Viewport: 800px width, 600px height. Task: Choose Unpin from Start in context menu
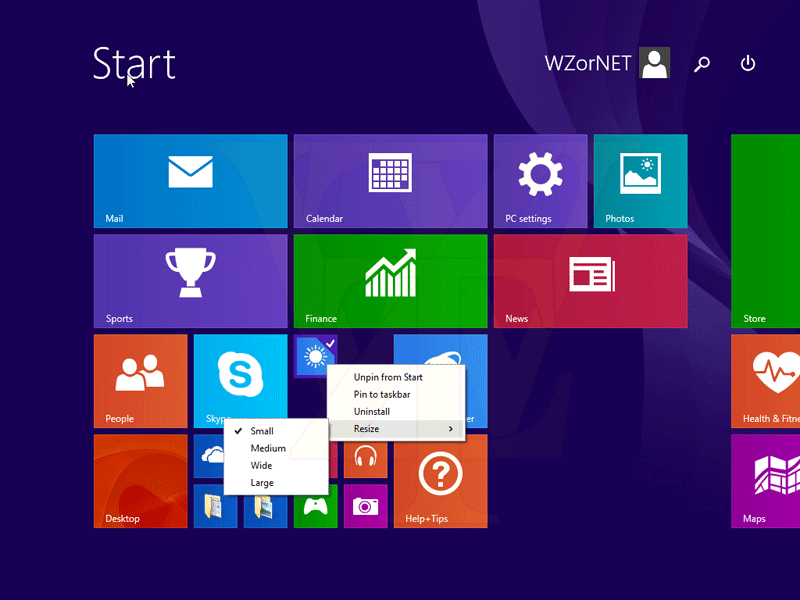(396, 377)
